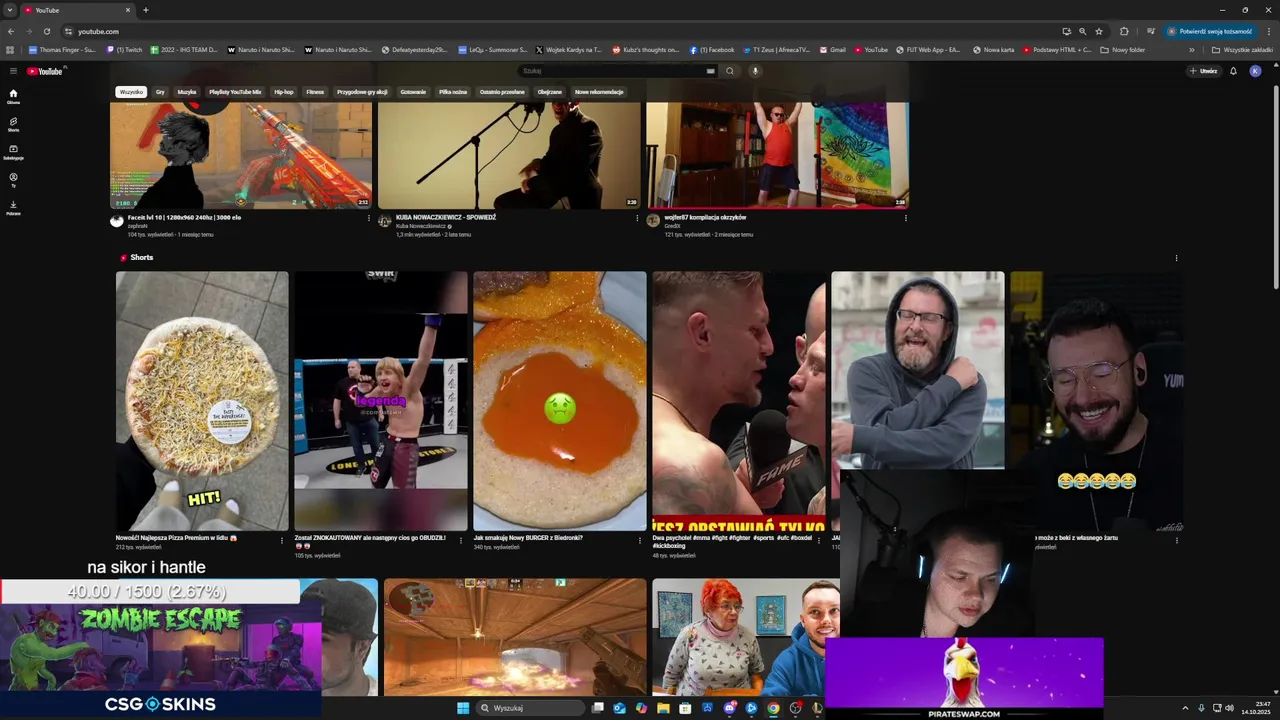Screen dimensions: 1280x720
Task: Click the browser back arrow
Action: 11,31
